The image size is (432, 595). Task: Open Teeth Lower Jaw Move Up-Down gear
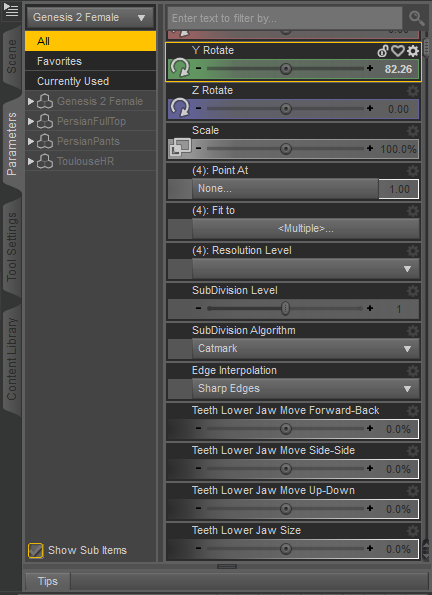tap(413, 491)
